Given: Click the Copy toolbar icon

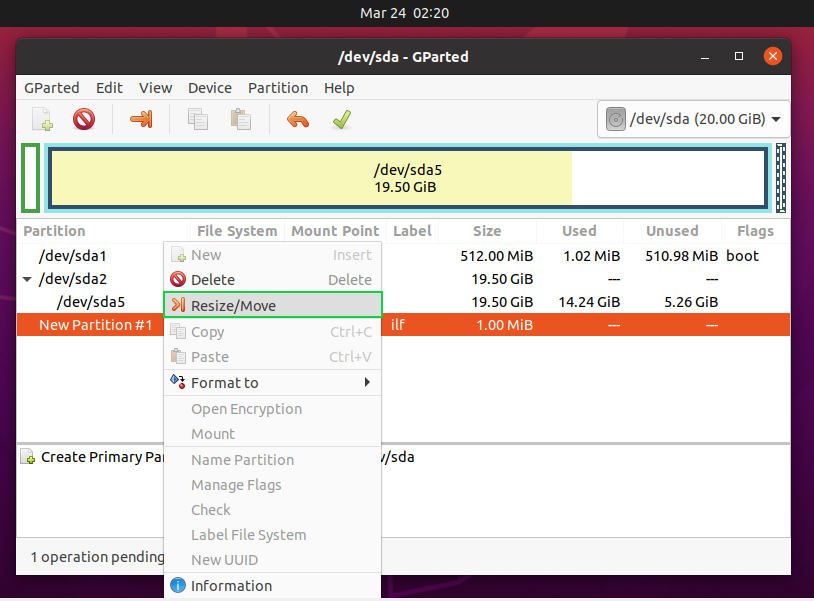Looking at the screenshot, I should pos(198,119).
